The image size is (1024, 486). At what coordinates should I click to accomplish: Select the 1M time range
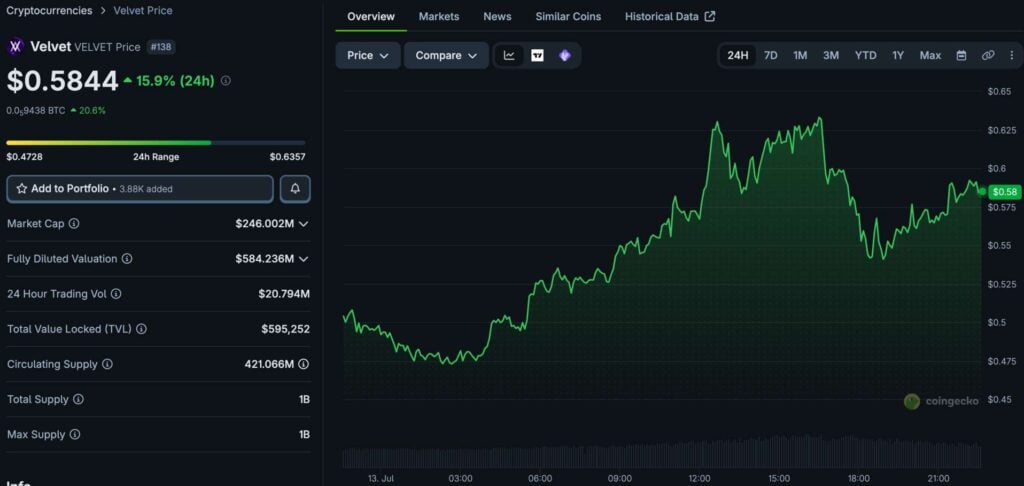coord(800,56)
